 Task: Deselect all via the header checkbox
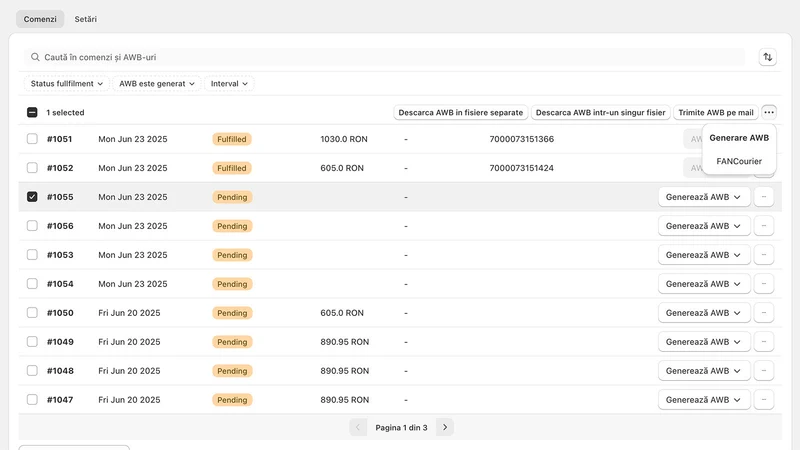[32, 112]
